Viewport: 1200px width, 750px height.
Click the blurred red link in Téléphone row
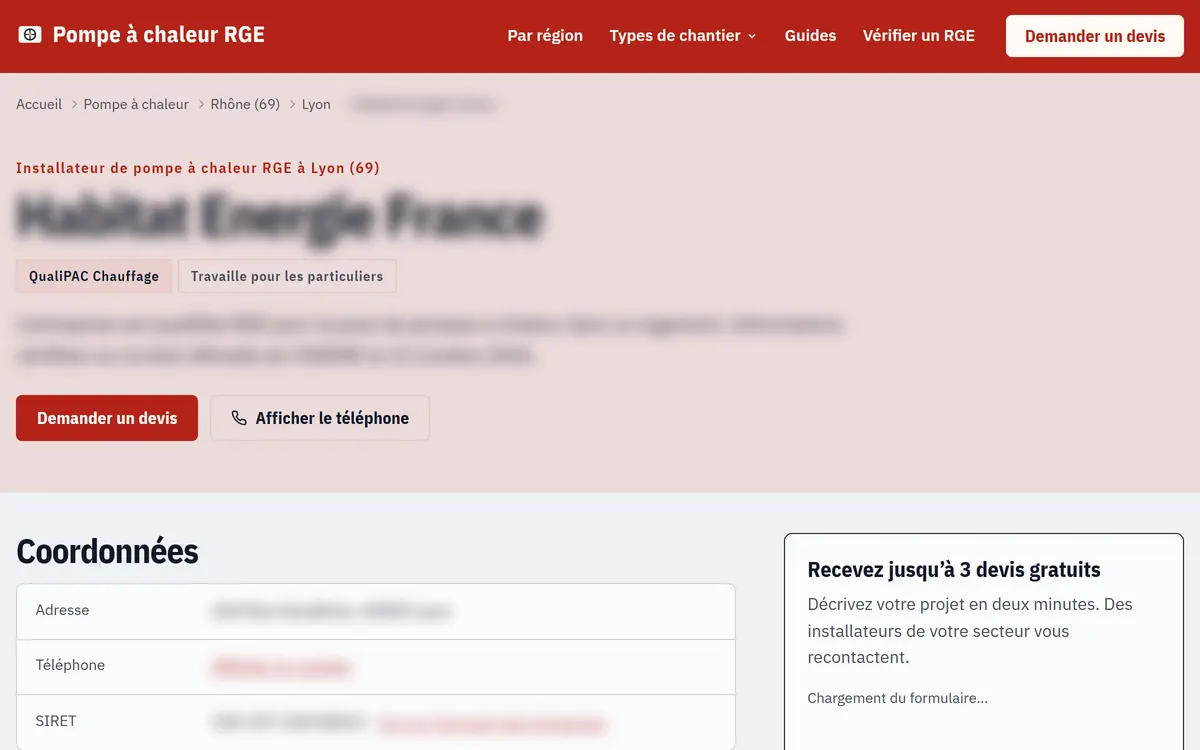click(x=281, y=667)
